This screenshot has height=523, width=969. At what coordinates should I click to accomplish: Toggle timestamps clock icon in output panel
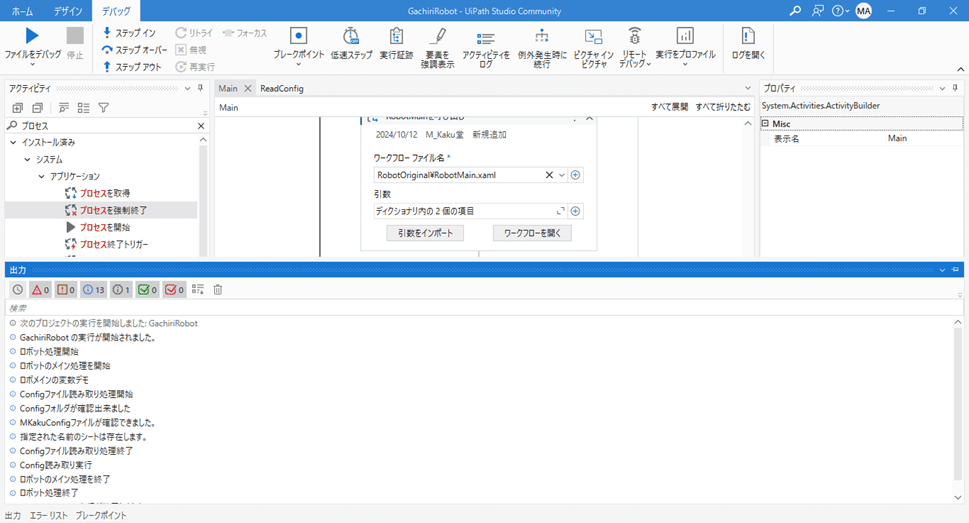point(18,289)
